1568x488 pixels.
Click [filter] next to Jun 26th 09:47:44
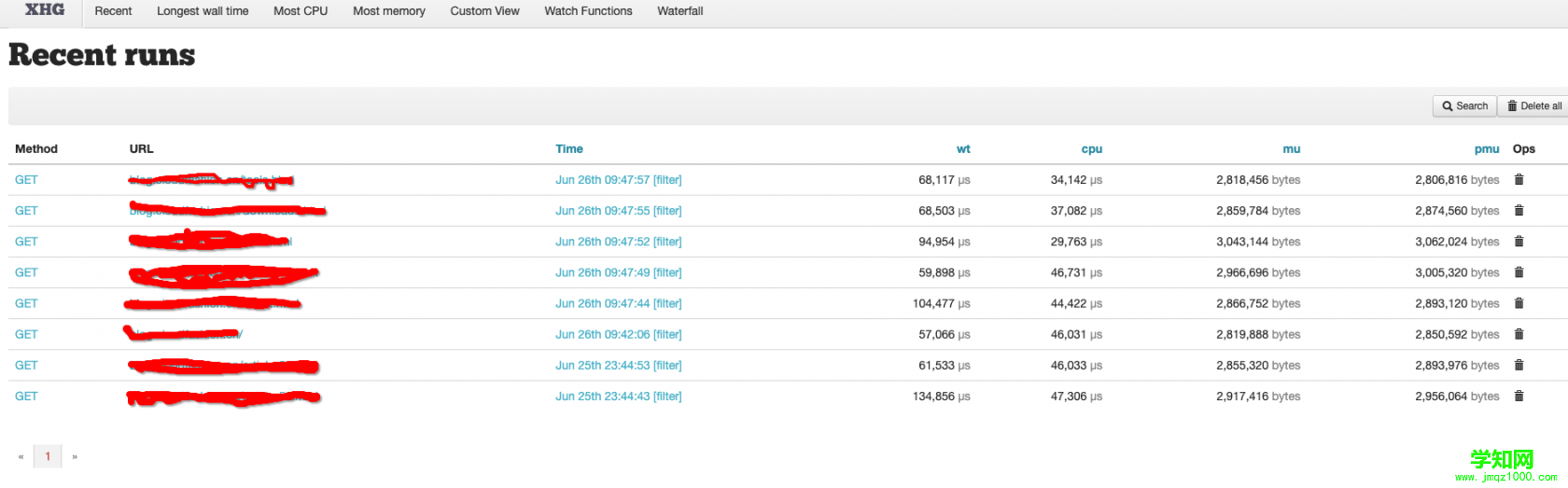(667, 302)
